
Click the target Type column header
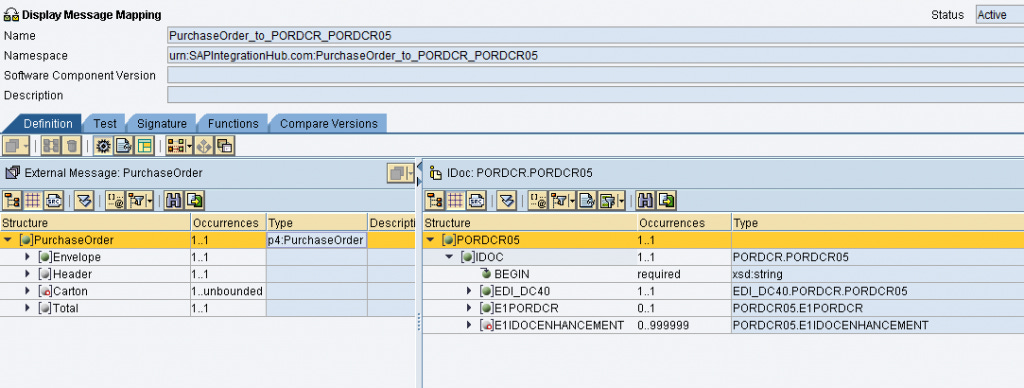878,223
